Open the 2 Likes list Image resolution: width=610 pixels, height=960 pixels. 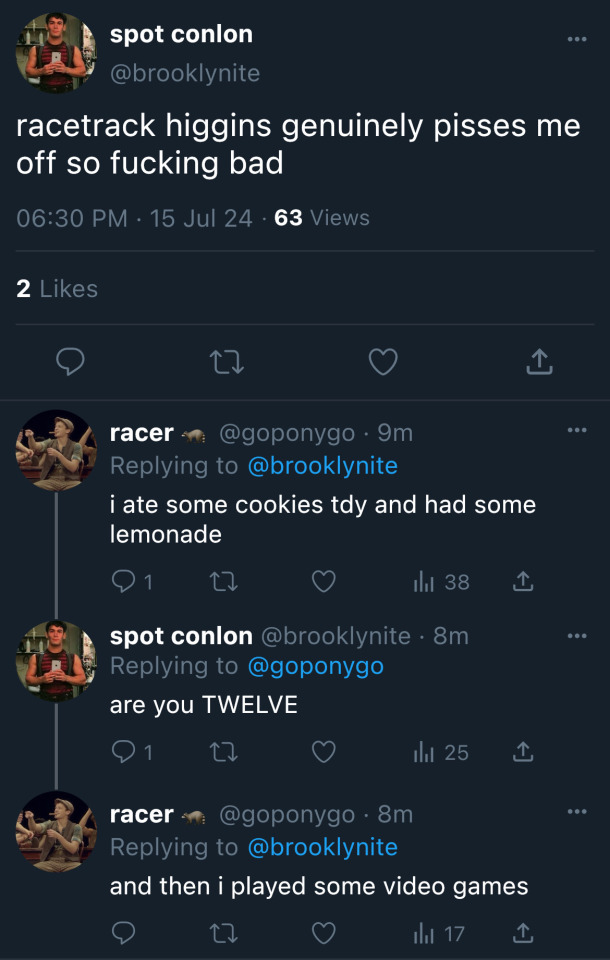pyautogui.click(x=57, y=289)
